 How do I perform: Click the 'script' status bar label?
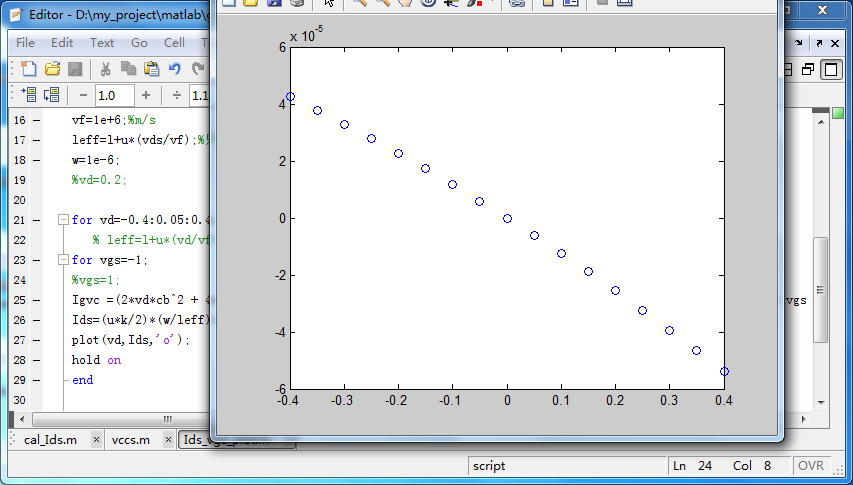(x=489, y=466)
